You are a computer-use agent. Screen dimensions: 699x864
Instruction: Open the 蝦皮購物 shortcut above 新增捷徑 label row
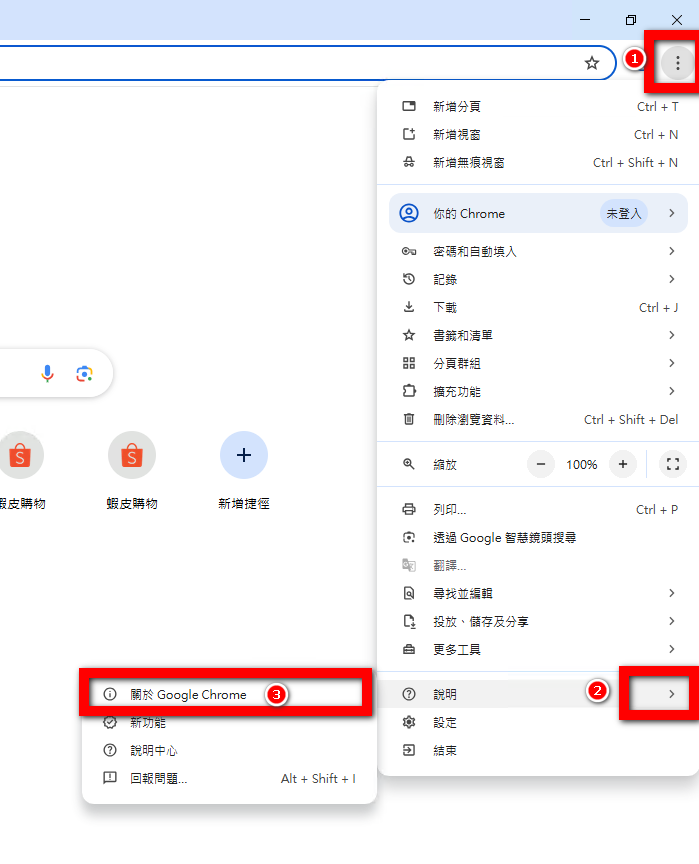(132, 455)
